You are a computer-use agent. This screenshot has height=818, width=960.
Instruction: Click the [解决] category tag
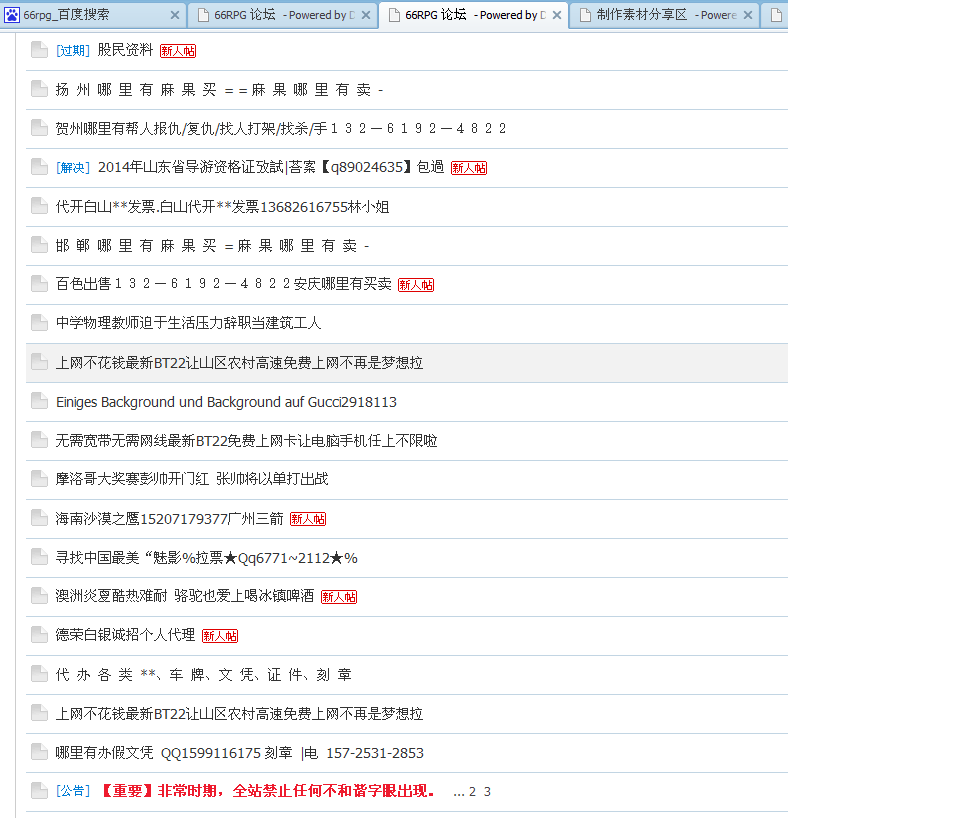pyautogui.click(x=73, y=167)
